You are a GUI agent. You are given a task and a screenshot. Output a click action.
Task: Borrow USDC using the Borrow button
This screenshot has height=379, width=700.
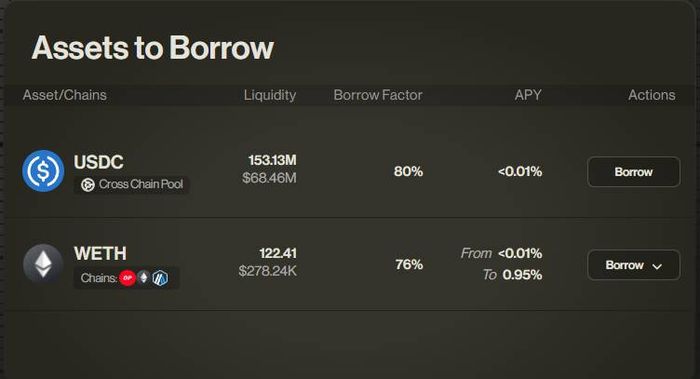(633, 172)
